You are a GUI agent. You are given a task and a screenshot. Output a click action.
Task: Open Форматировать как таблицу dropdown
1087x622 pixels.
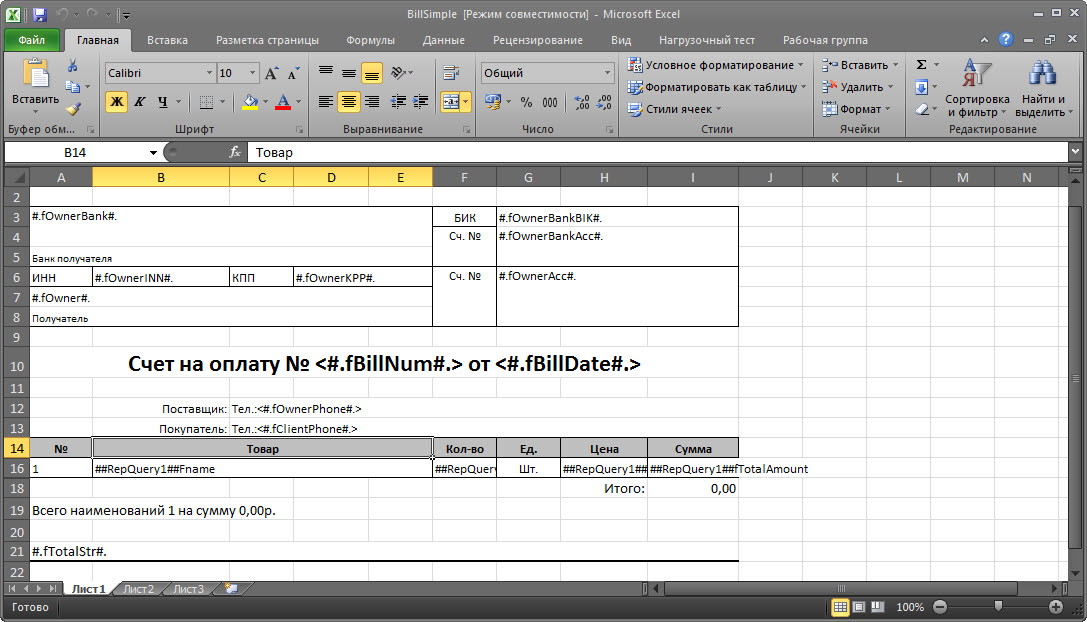(717, 87)
